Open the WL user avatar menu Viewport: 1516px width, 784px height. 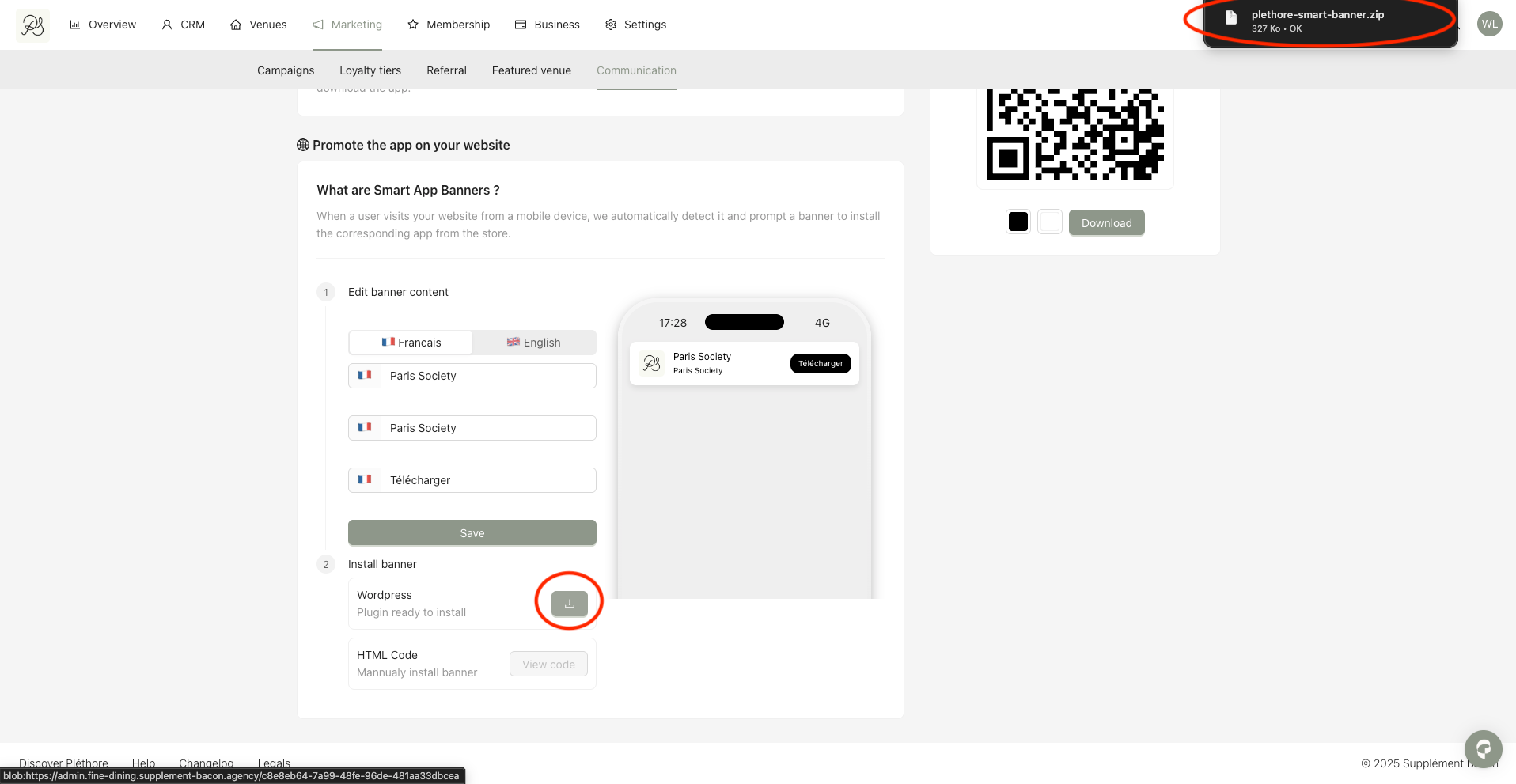click(x=1489, y=24)
